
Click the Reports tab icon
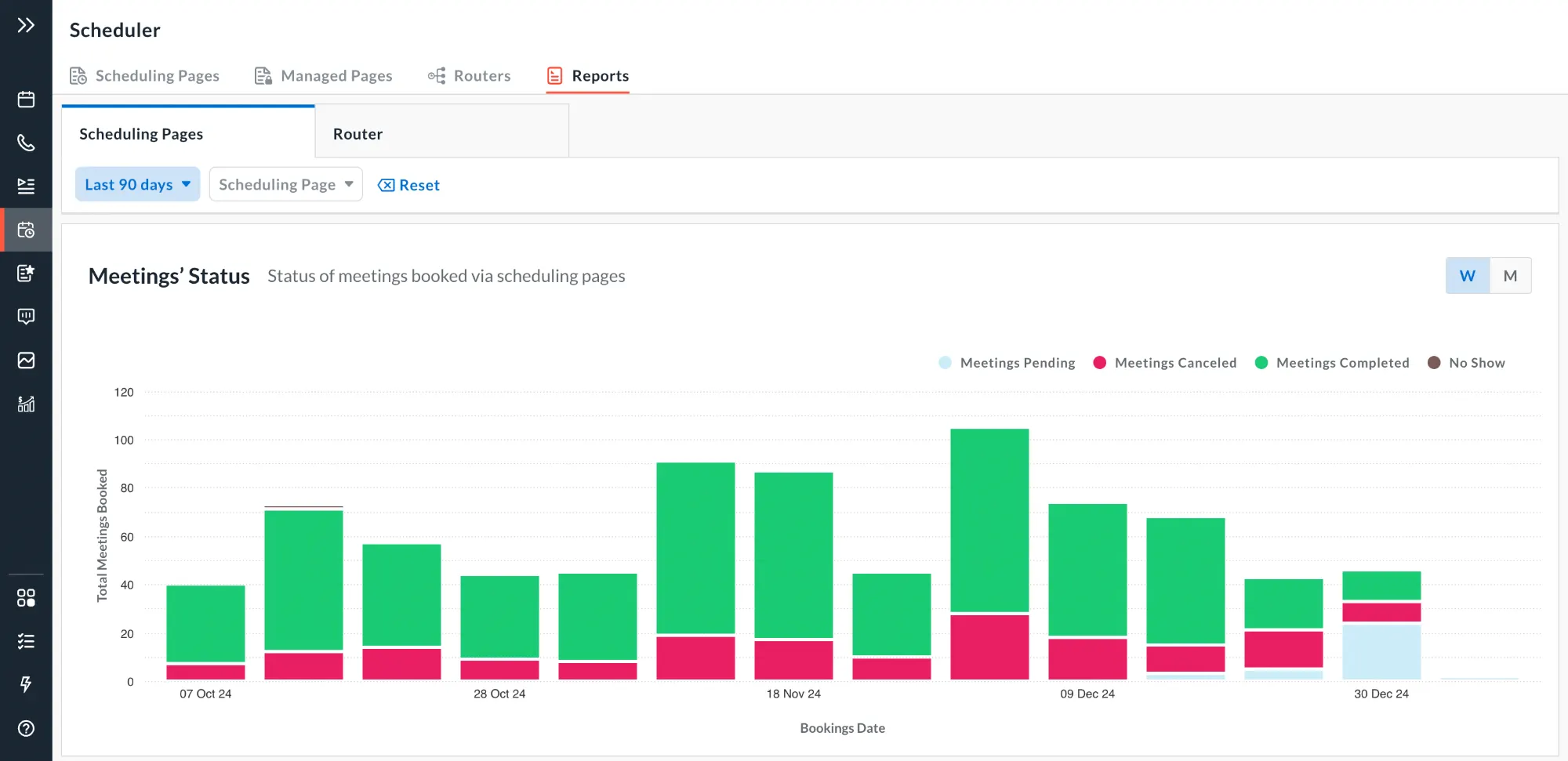[555, 76]
